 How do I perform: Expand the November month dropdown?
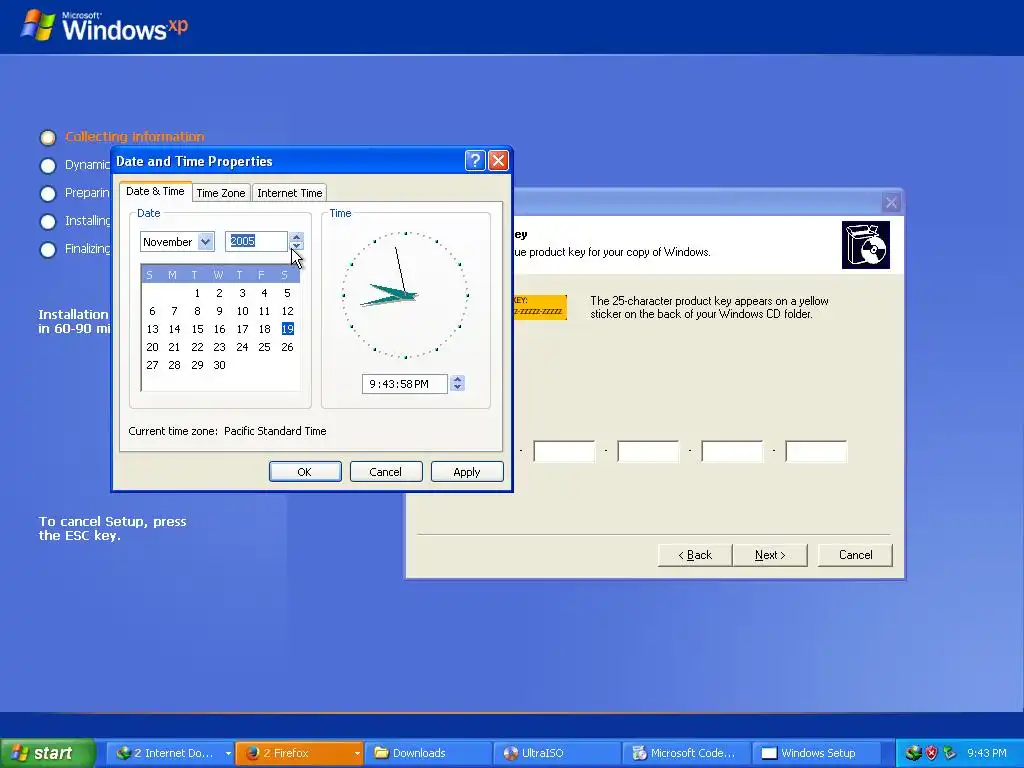pyautogui.click(x=206, y=242)
